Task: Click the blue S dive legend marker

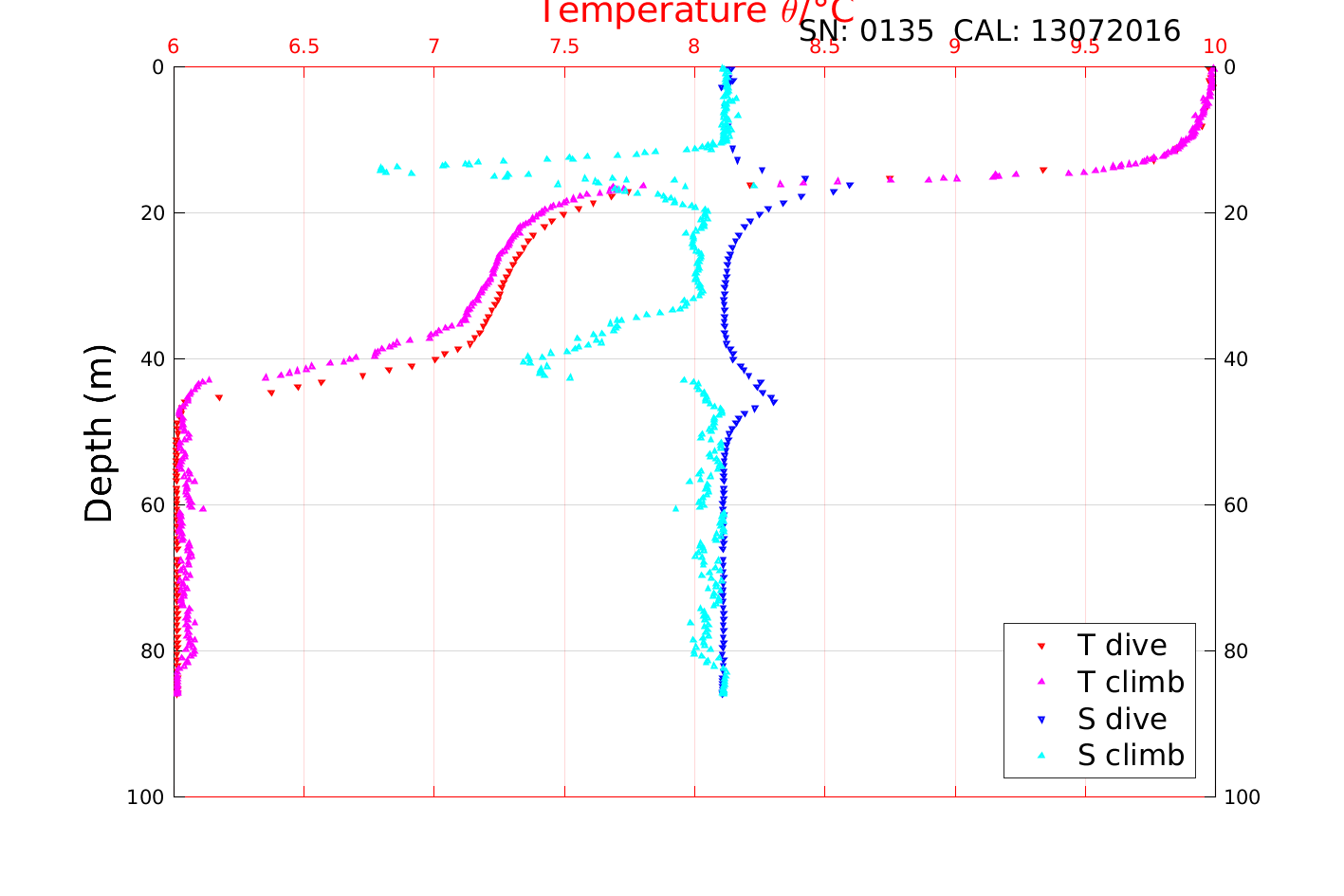Action: 1040,720
